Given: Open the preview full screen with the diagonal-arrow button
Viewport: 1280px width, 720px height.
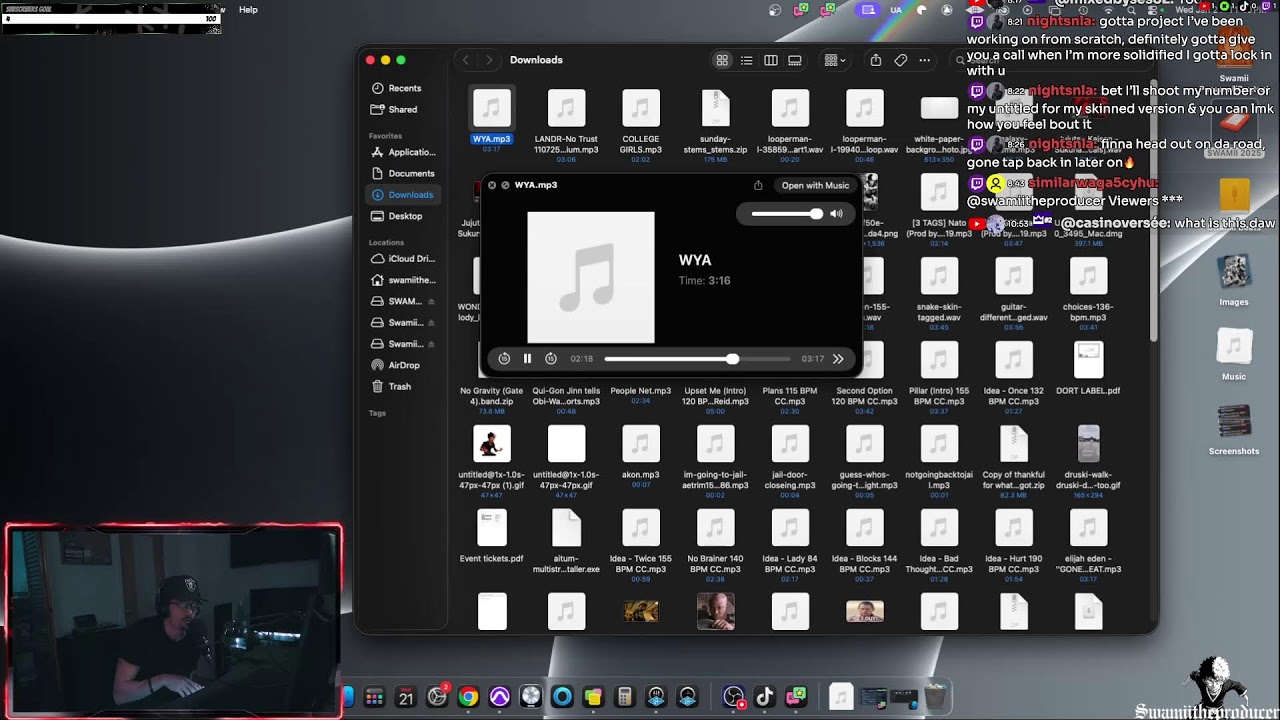Looking at the screenshot, I should 505,185.
